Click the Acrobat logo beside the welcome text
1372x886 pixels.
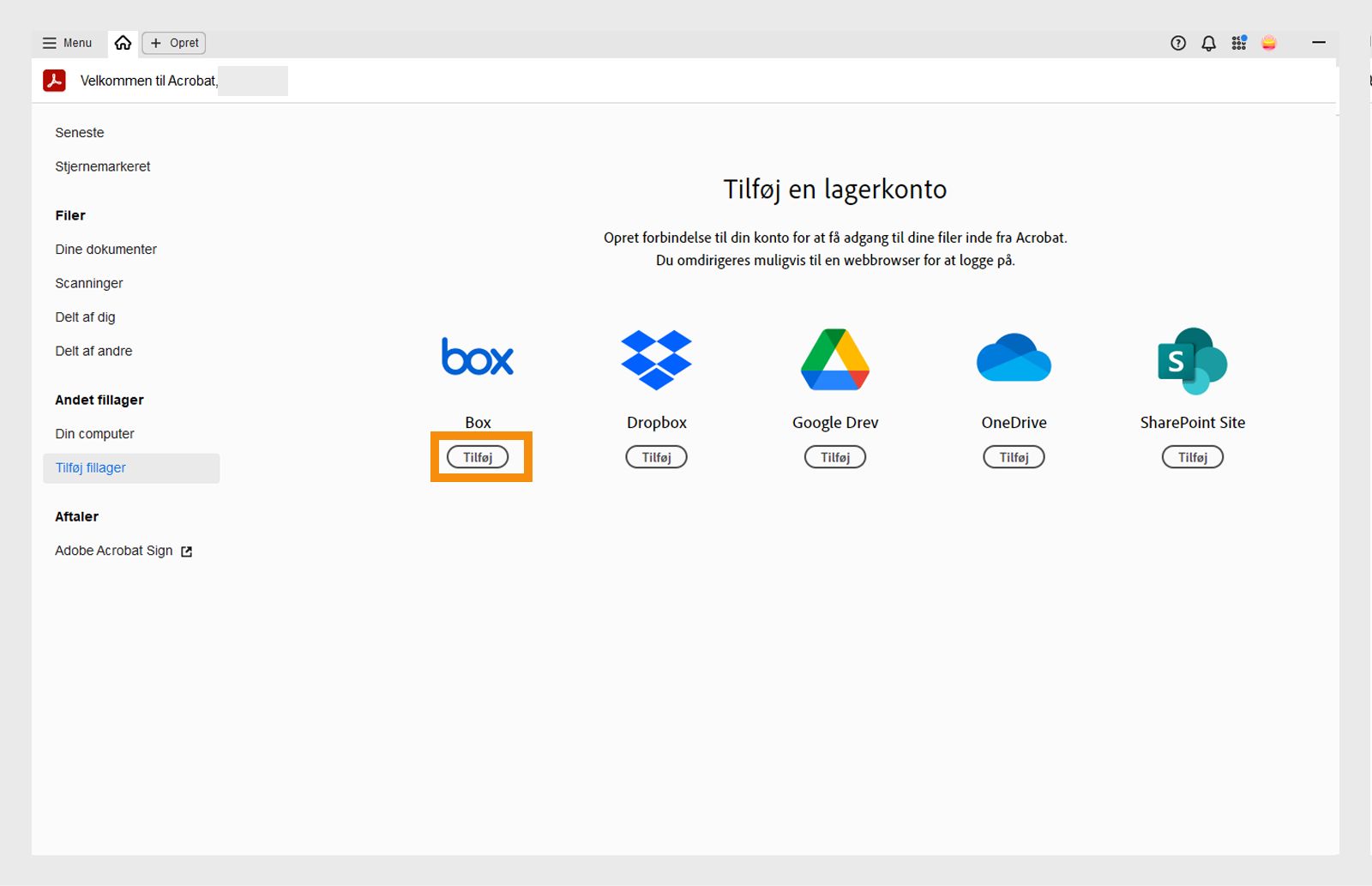(x=54, y=80)
